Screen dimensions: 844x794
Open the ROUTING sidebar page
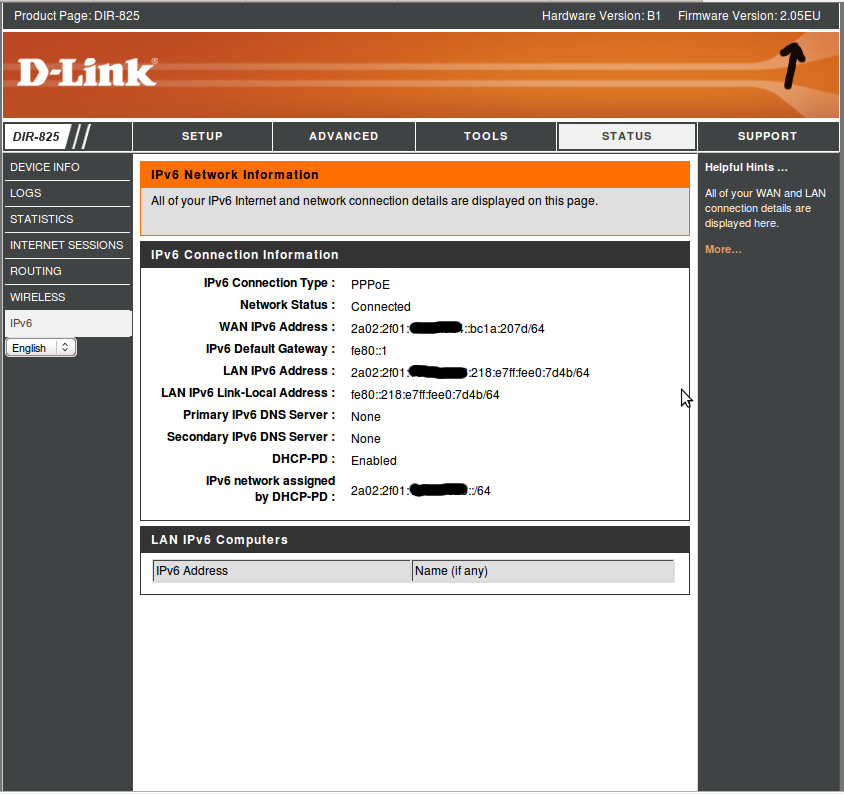point(36,271)
